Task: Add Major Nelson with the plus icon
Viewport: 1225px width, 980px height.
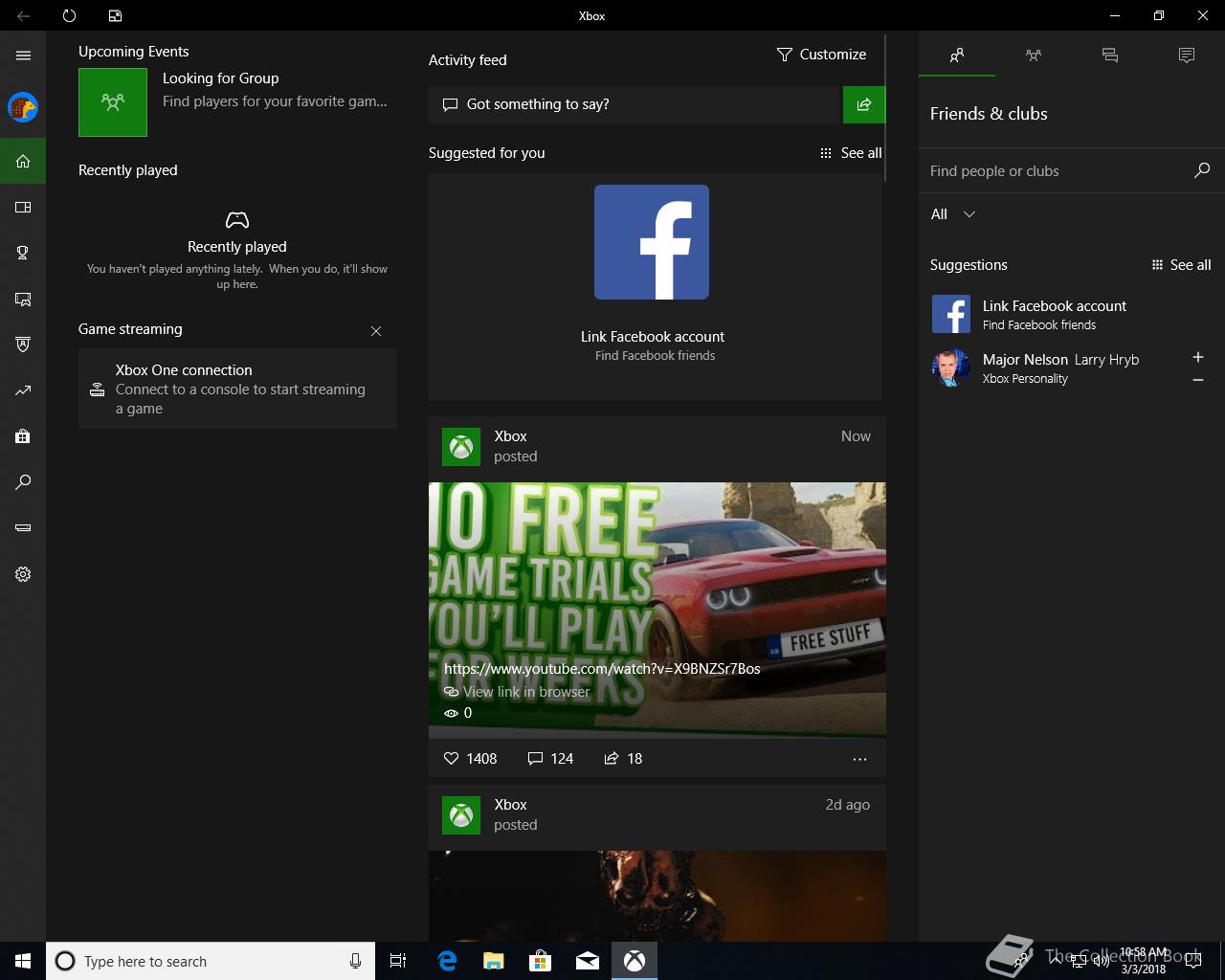Action: (1197, 357)
